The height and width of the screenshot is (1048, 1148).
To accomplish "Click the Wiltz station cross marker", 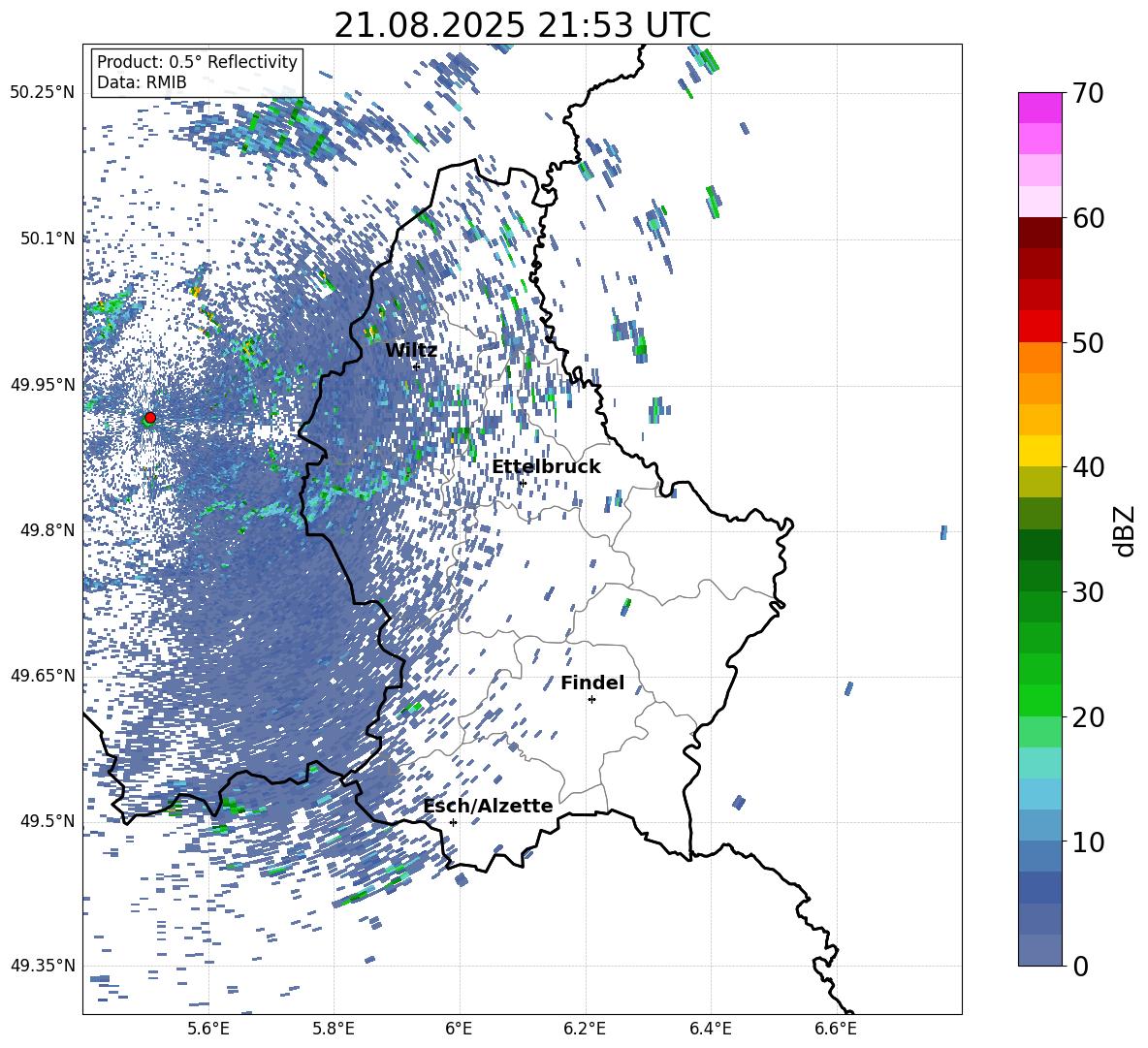I will (x=416, y=365).
